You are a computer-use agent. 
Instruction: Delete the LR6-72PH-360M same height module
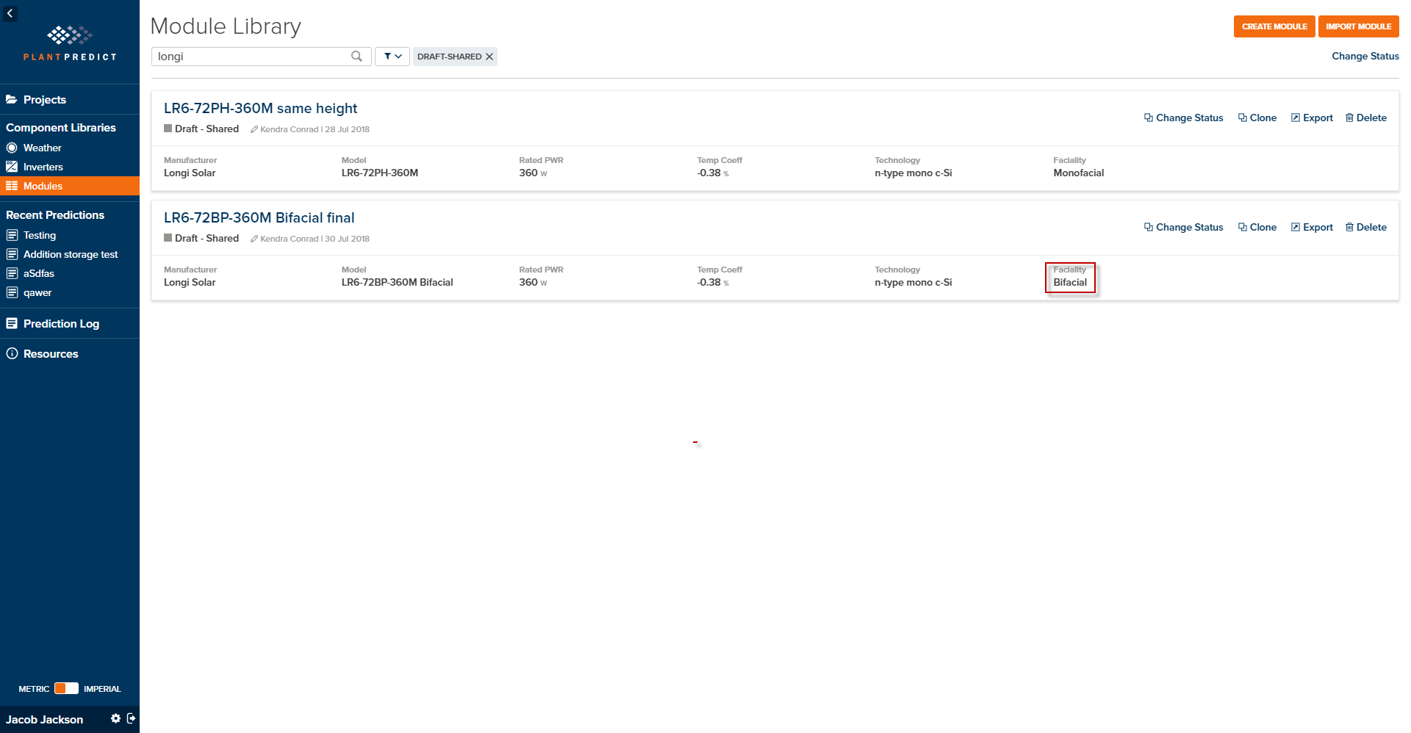click(x=1365, y=118)
